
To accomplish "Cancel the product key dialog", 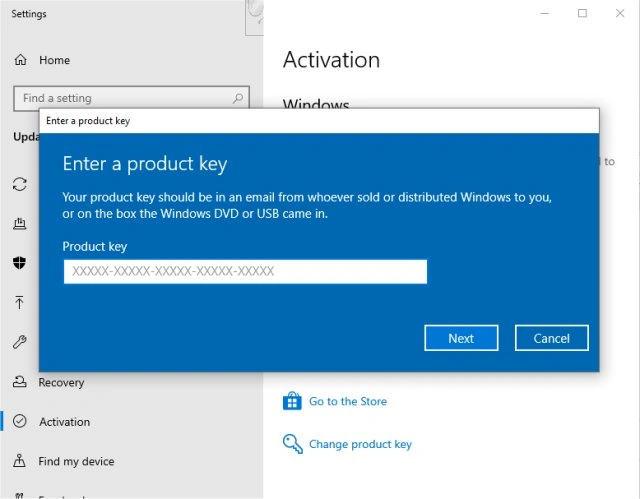I will (551, 338).
